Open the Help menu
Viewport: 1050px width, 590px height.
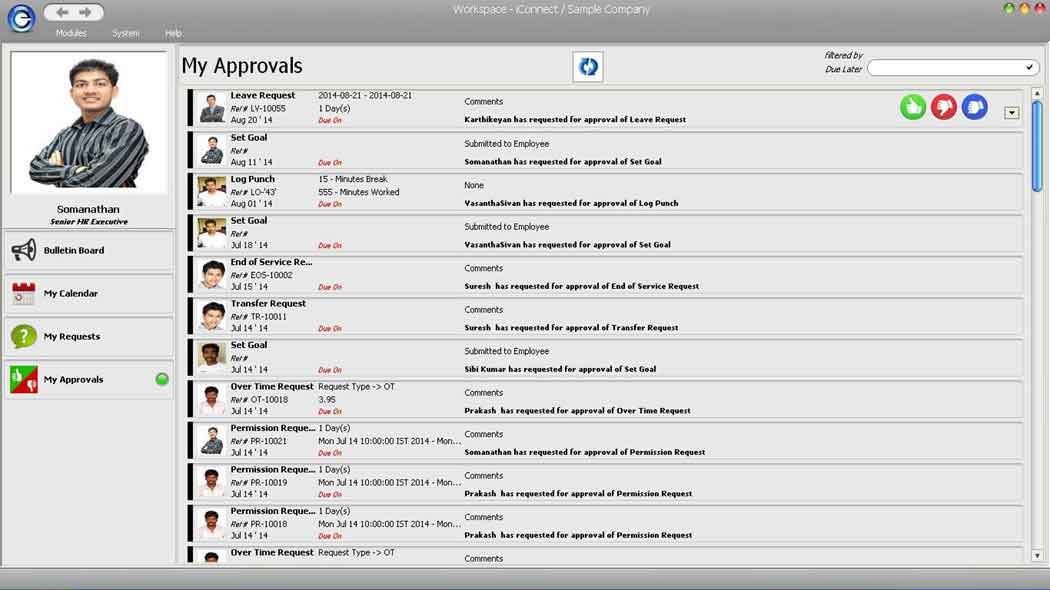pos(173,33)
